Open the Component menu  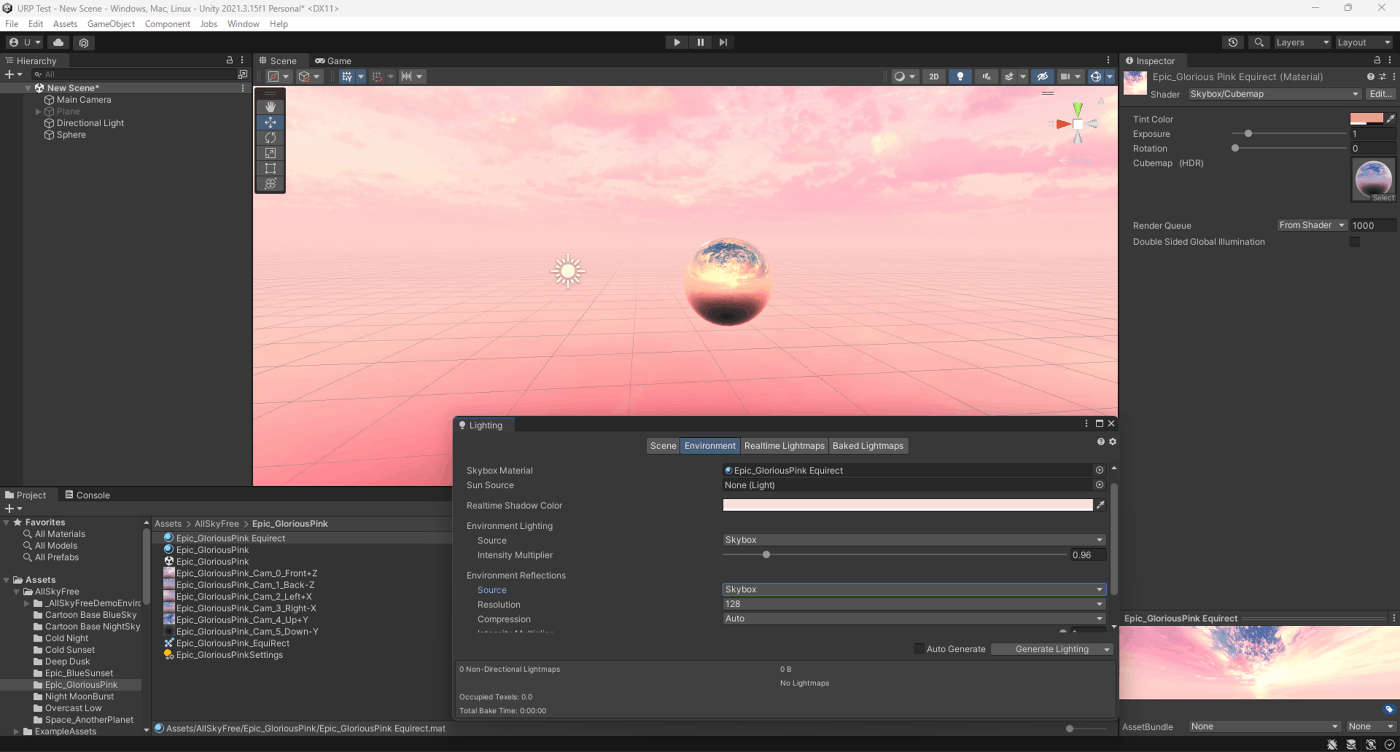click(x=167, y=24)
